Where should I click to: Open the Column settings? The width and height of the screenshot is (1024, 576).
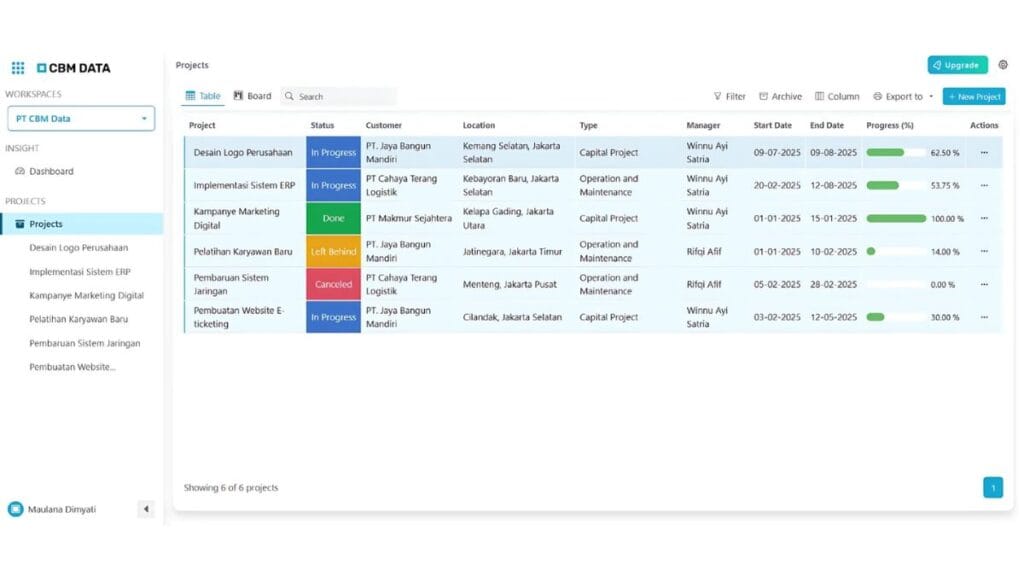(837, 96)
